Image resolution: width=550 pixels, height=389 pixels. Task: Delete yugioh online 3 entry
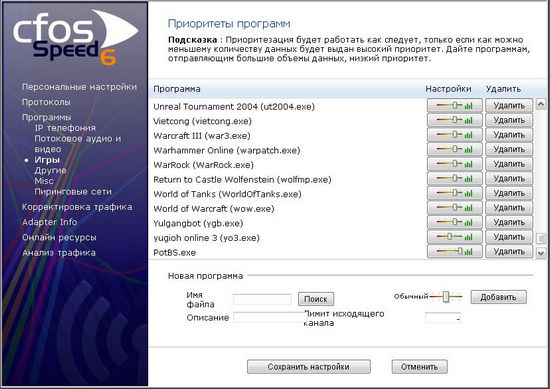point(509,237)
